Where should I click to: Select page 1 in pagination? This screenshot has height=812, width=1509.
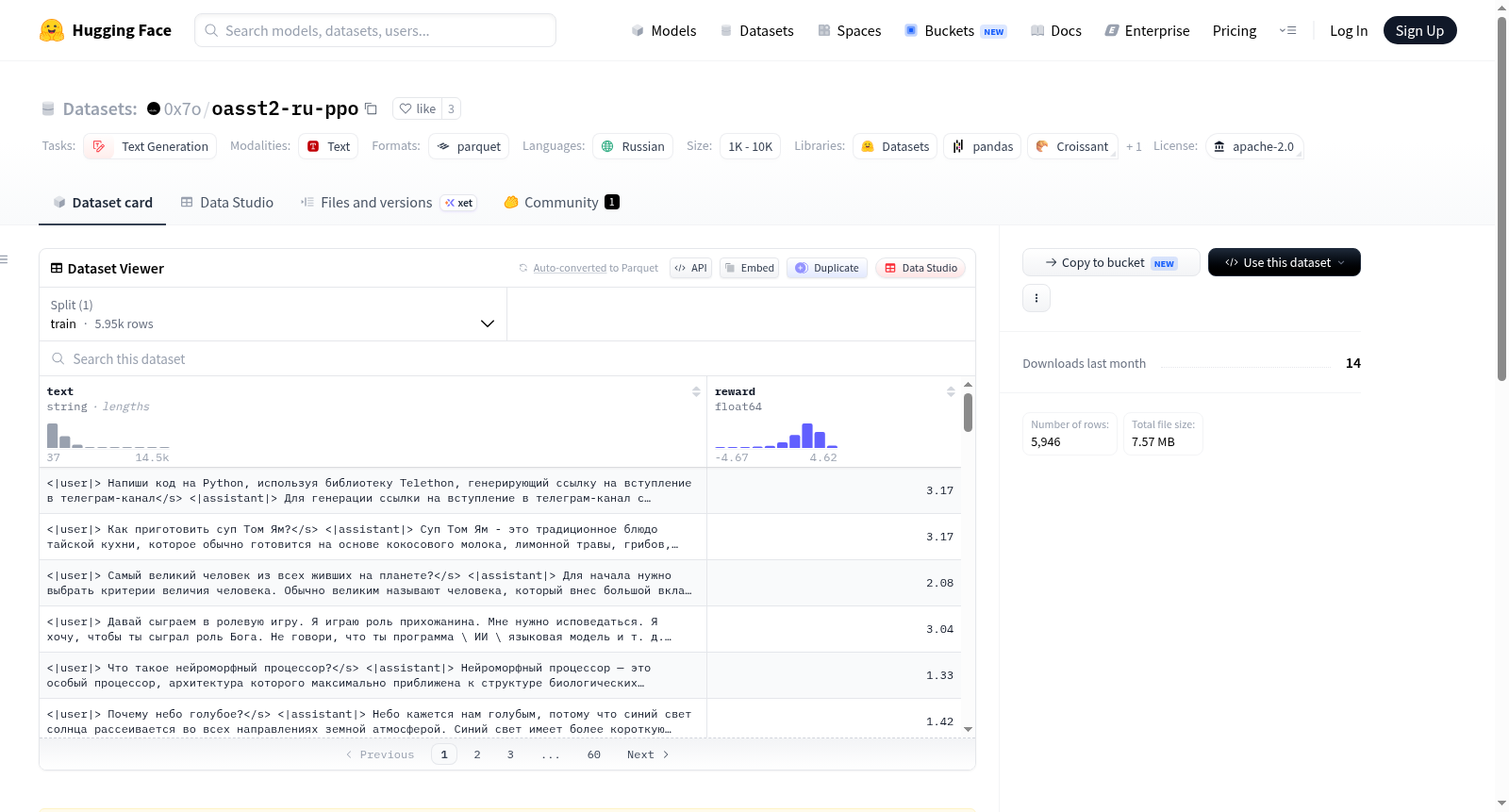[444, 754]
